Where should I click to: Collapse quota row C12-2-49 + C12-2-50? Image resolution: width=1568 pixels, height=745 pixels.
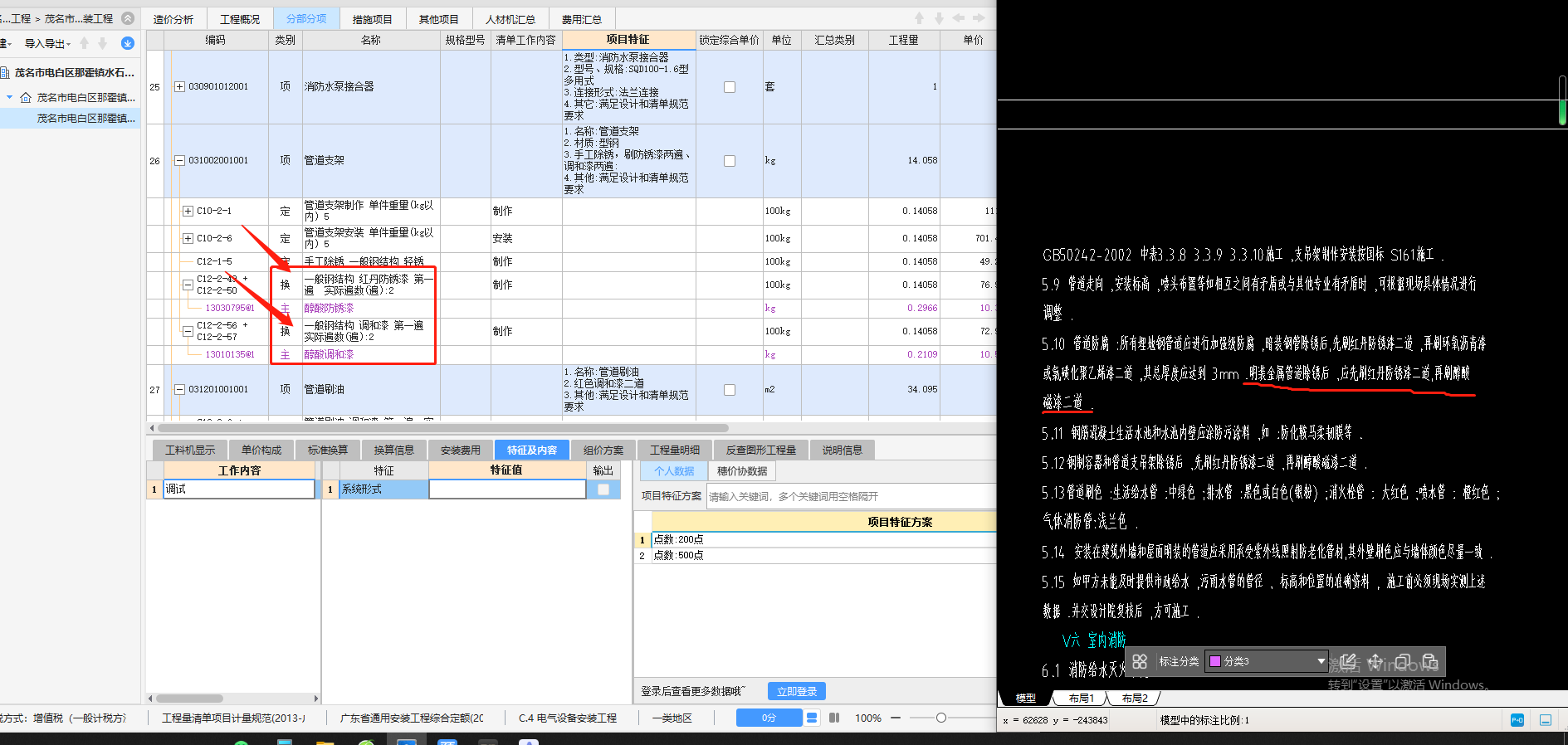[x=188, y=285]
